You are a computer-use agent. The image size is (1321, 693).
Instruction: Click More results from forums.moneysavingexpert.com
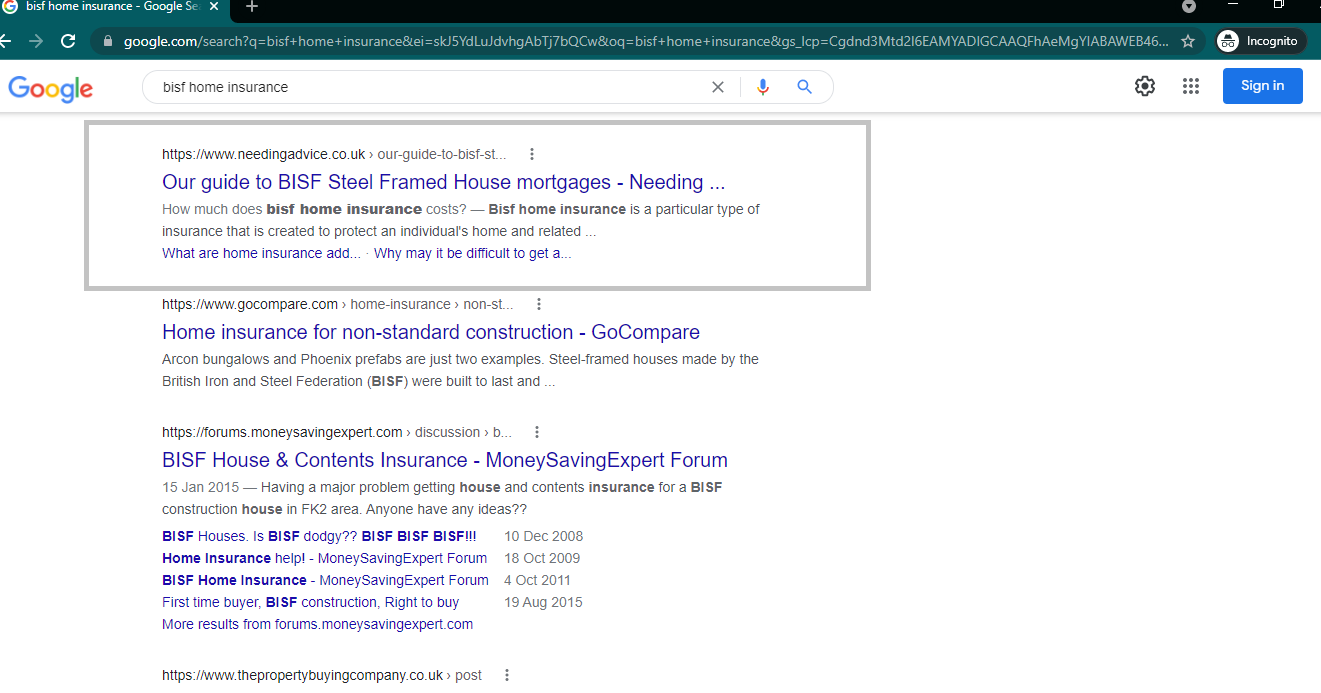click(317, 624)
